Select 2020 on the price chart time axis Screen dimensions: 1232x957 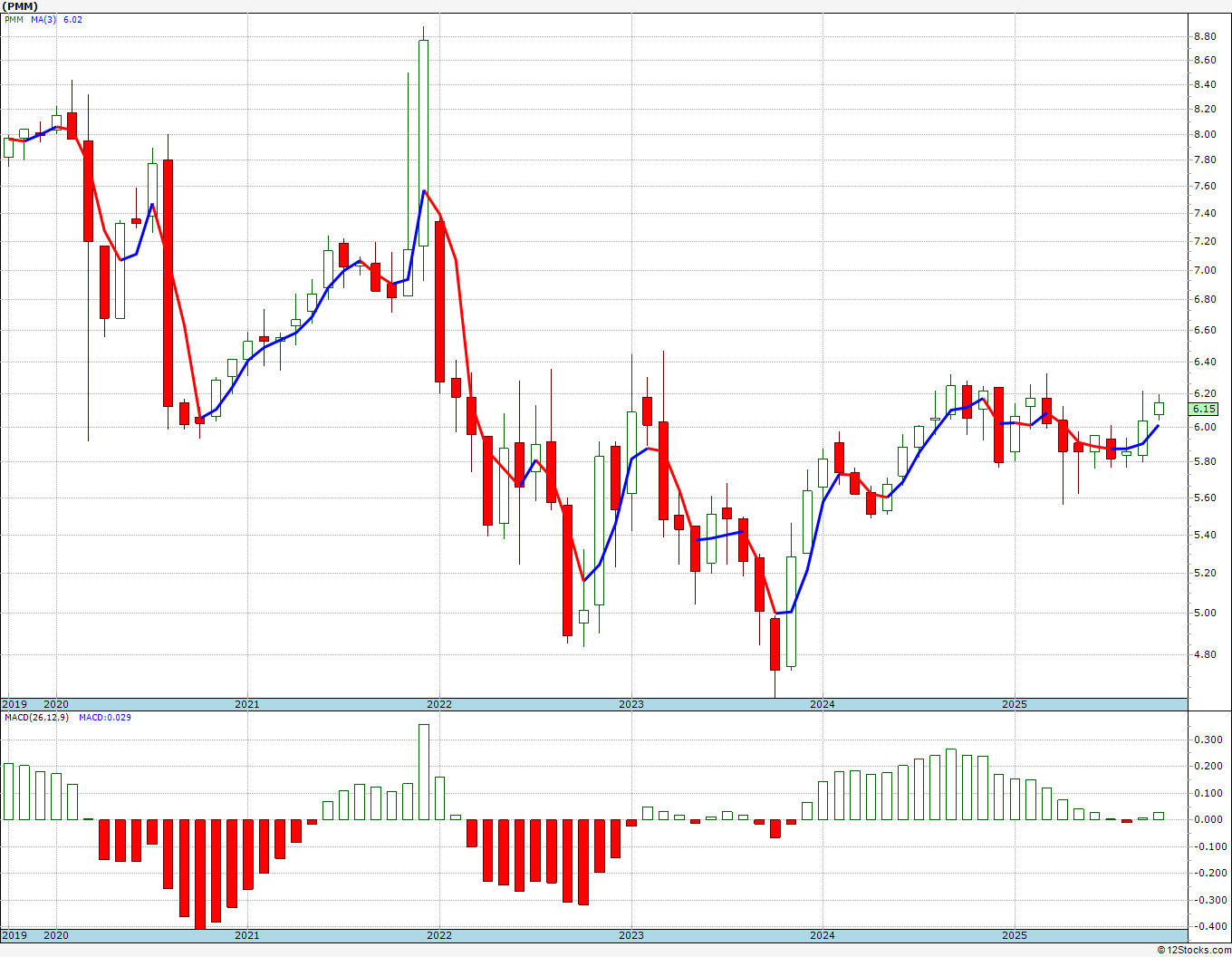click(56, 704)
